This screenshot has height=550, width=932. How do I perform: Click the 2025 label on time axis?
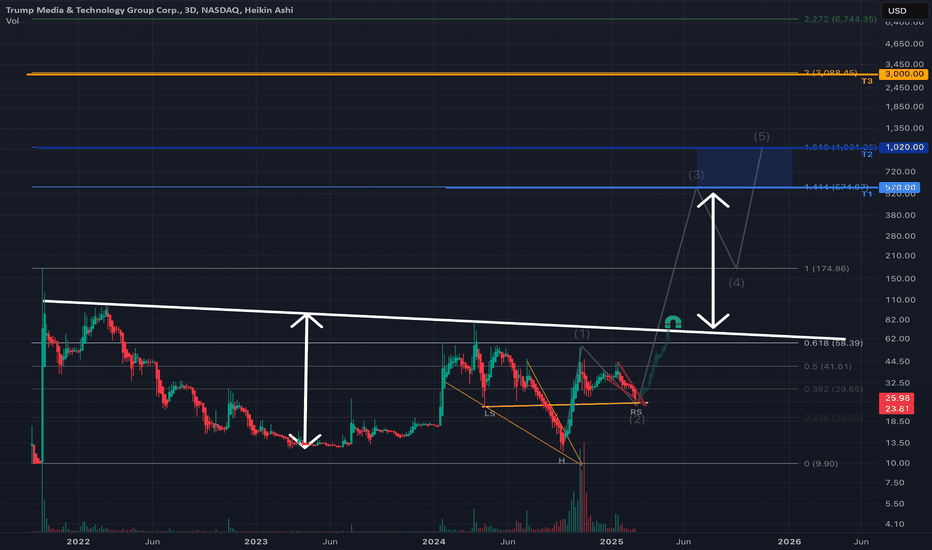point(612,542)
